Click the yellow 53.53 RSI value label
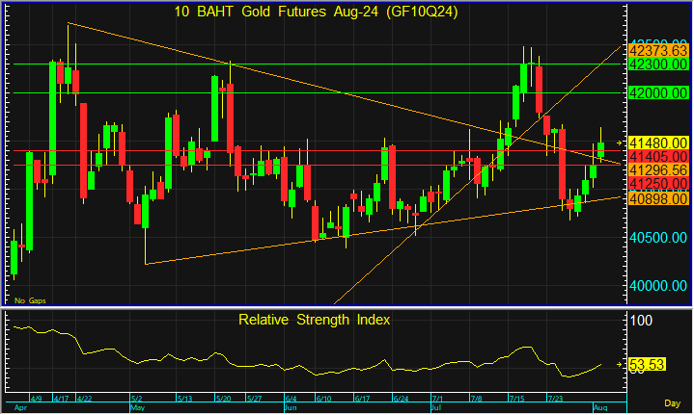Image resolution: width=694 pixels, height=415 pixels. pos(647,365)
